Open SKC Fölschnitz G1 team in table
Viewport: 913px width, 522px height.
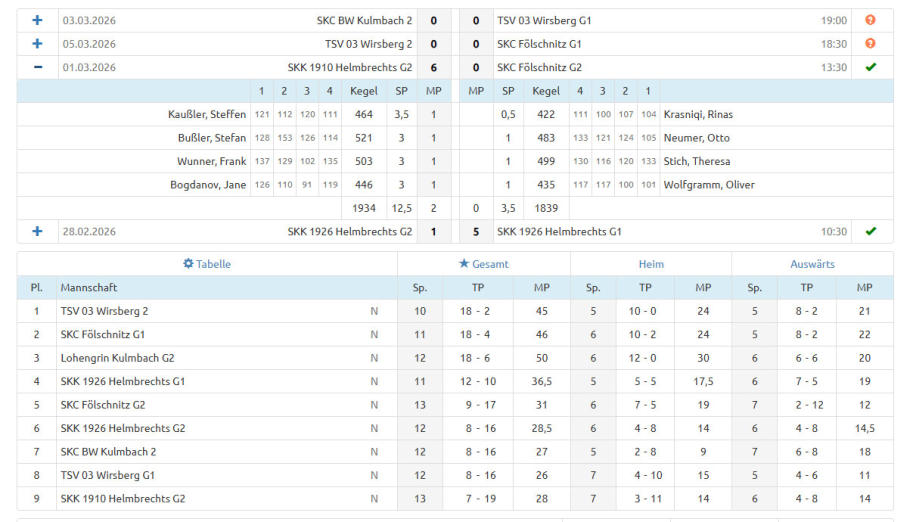(x=103, y=334)
